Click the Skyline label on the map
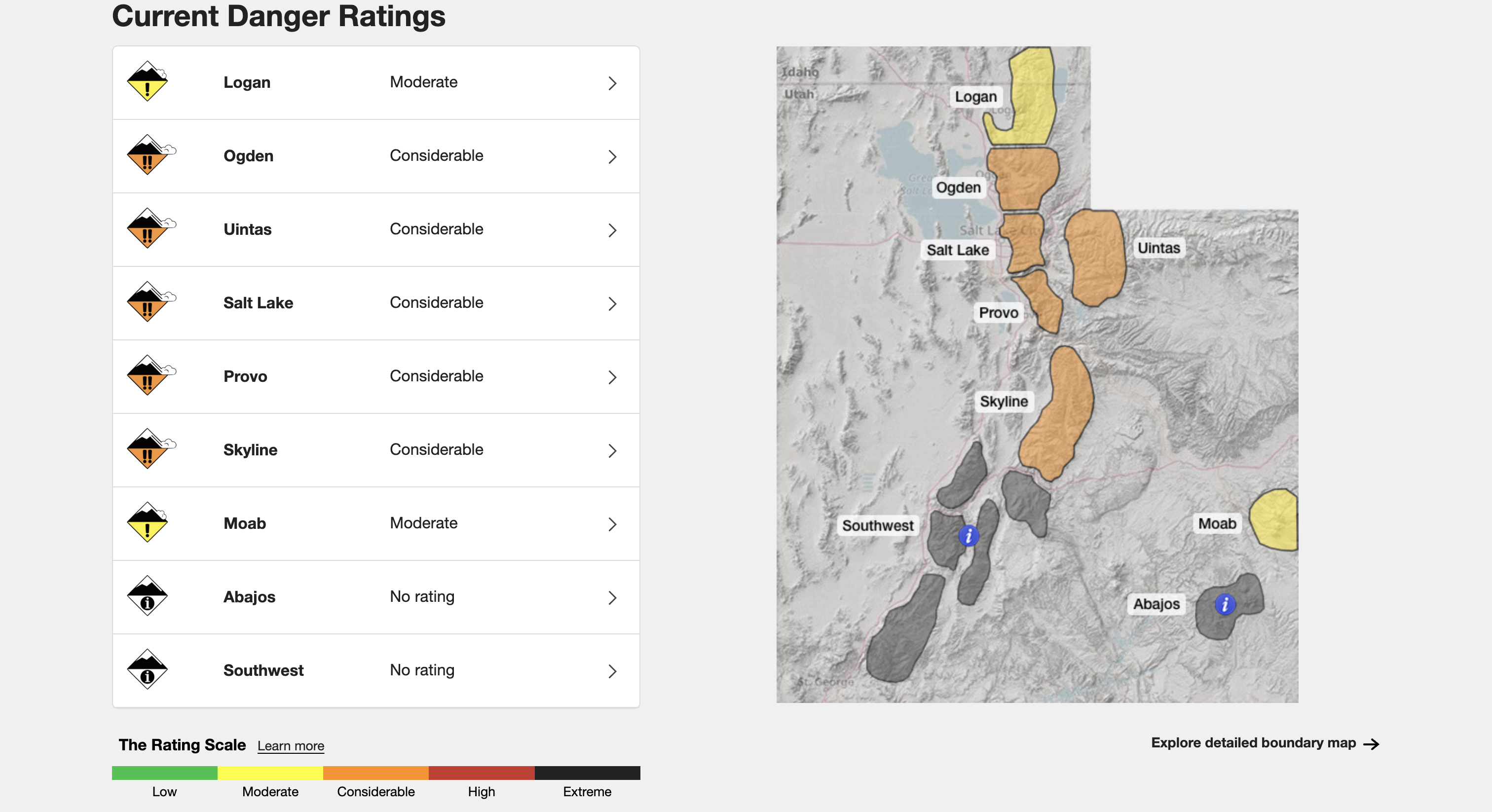Image resolution: width=1492 pixels, height=812 pixels. [1003, 402]
